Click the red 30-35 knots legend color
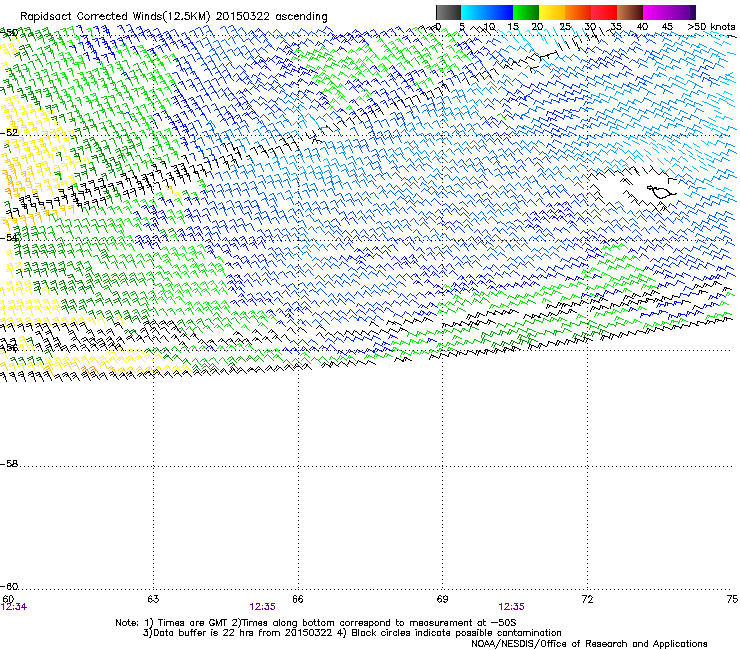The width and height of the screenshot is (740, 650). pos(604,12)
